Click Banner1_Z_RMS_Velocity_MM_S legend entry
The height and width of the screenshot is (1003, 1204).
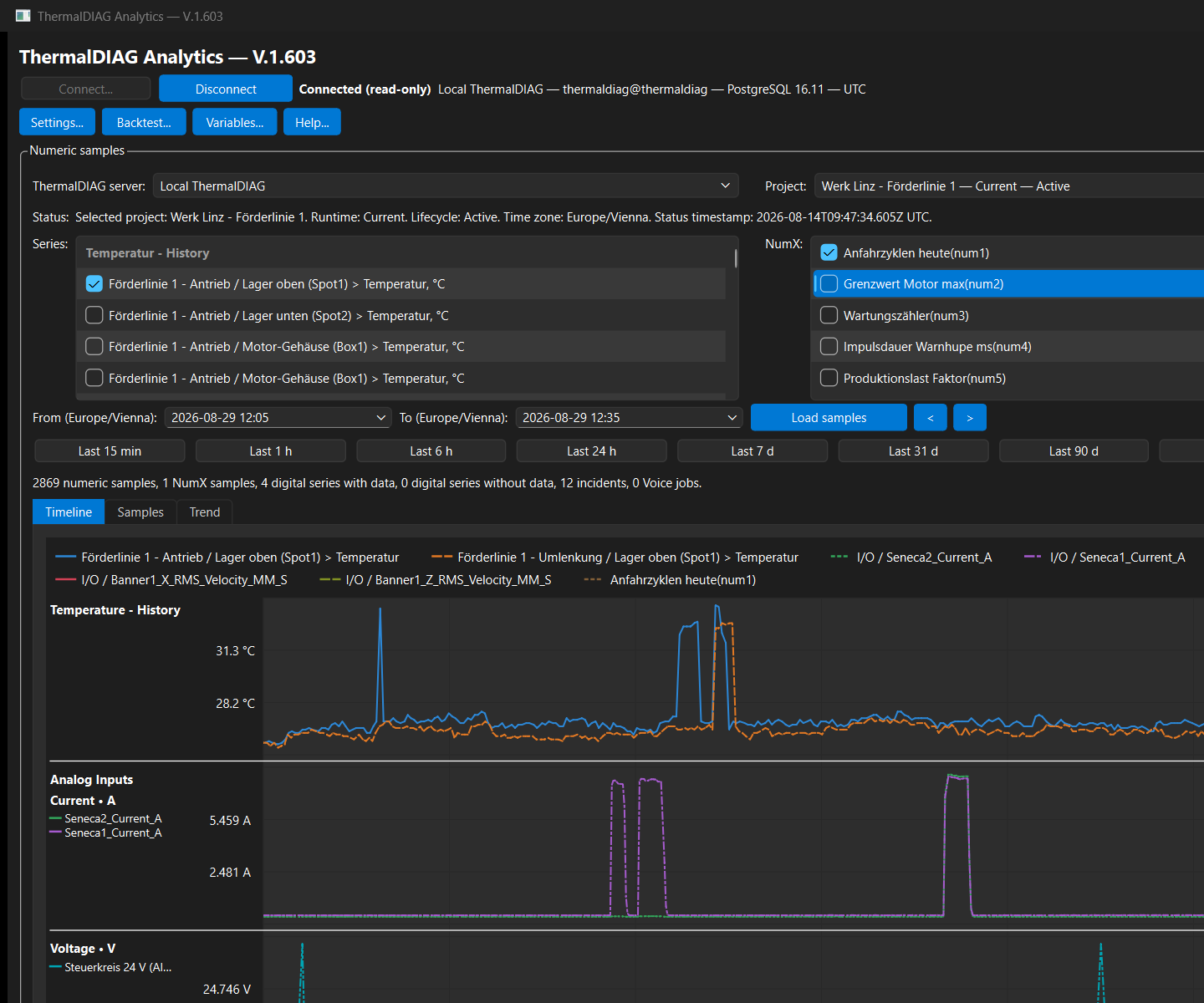436,579
